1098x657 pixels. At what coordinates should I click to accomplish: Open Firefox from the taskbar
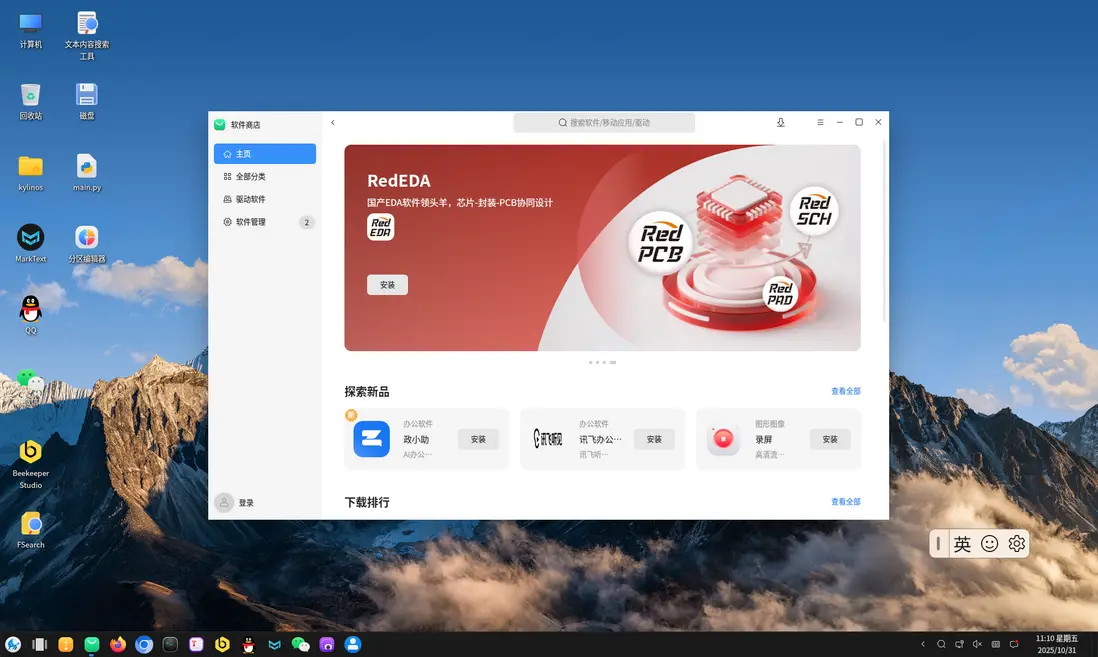pos(118,644)
